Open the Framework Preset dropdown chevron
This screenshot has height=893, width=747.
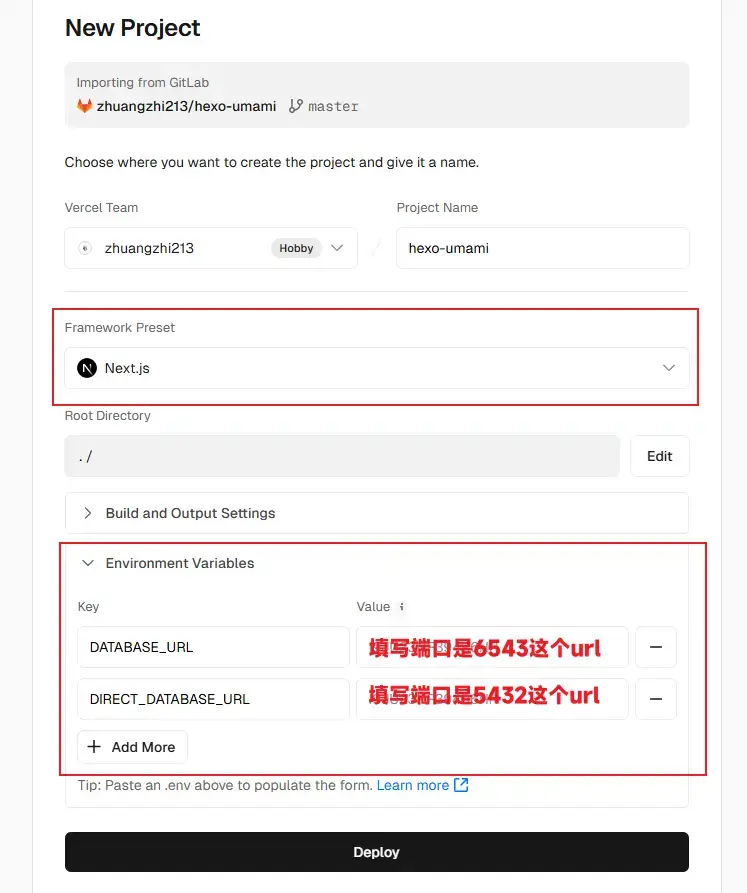click(x=669, y=368)
